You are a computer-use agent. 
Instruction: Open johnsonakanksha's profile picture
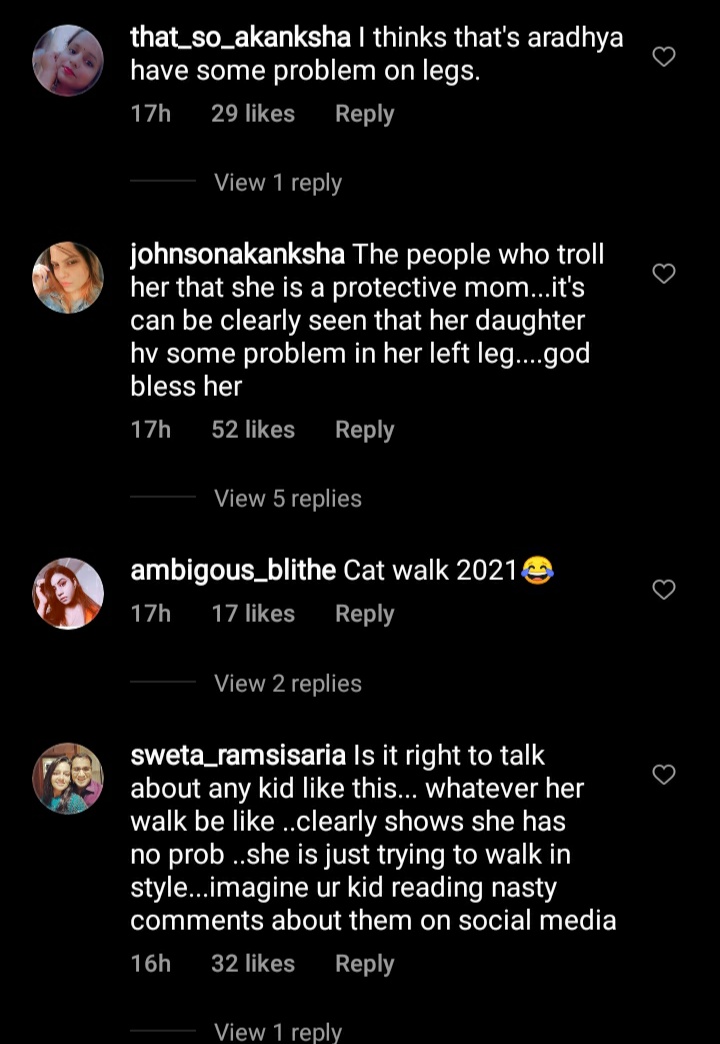pyautogui.click(x=68, y=278)
